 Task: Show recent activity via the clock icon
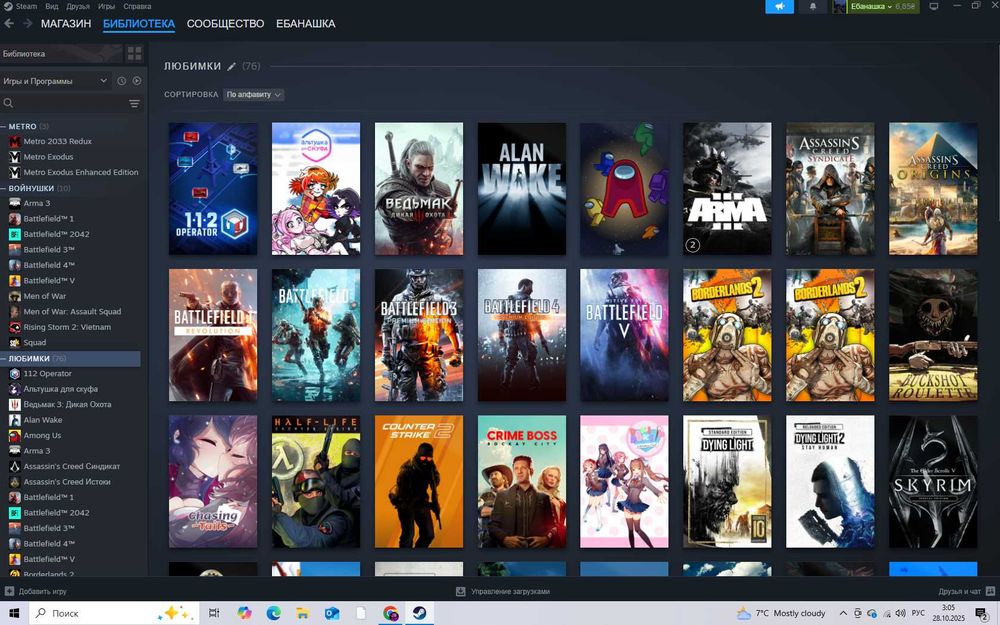tap(121, 81)
